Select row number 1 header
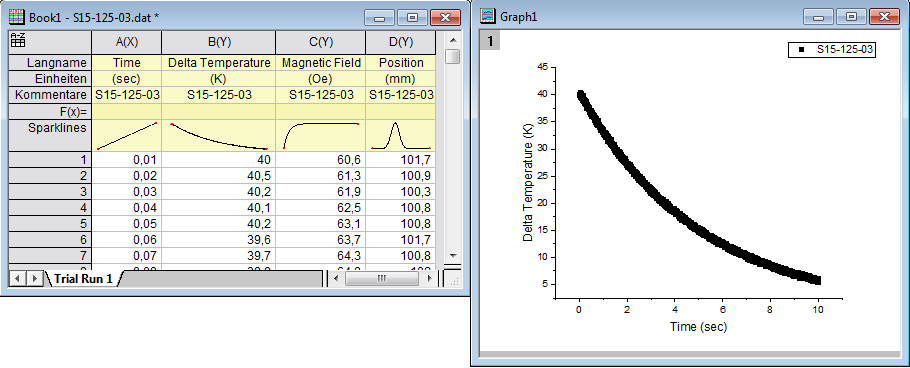Image resolution: width=910 pixels, height=368 pixels. [x=50, y=160]
